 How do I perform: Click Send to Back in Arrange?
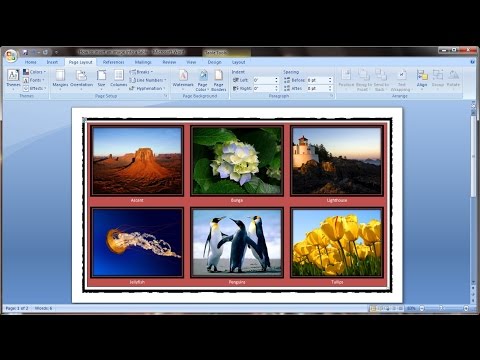point(381,80)
